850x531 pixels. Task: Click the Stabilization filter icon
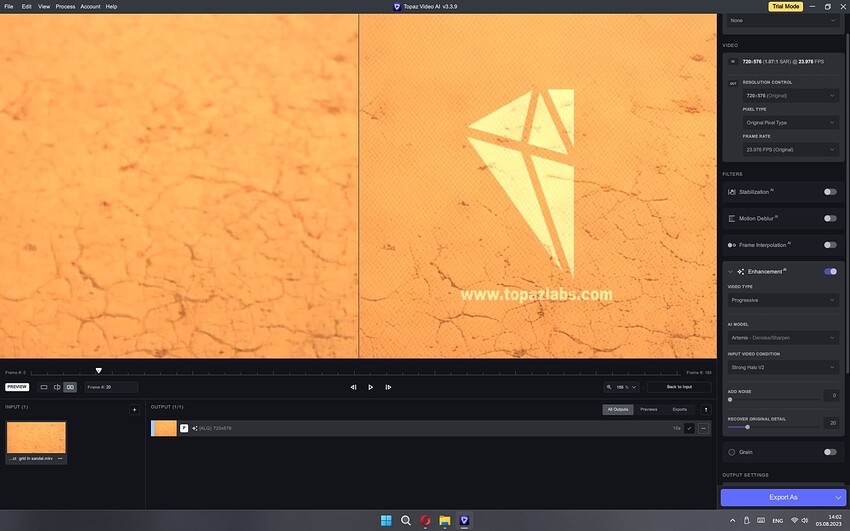click(731, 192)
